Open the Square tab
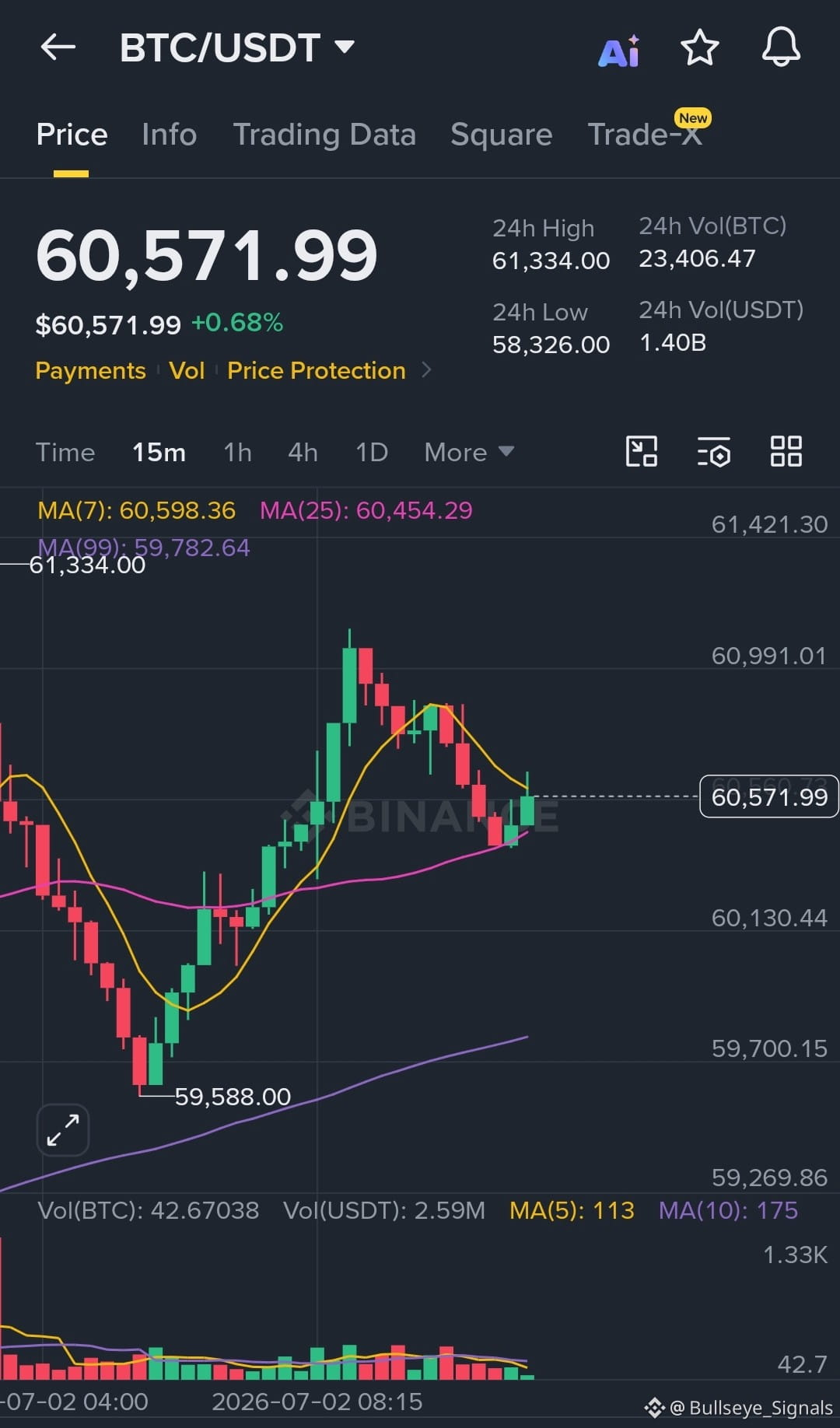This screenshot has width=840, height=1428. point(502,135)
